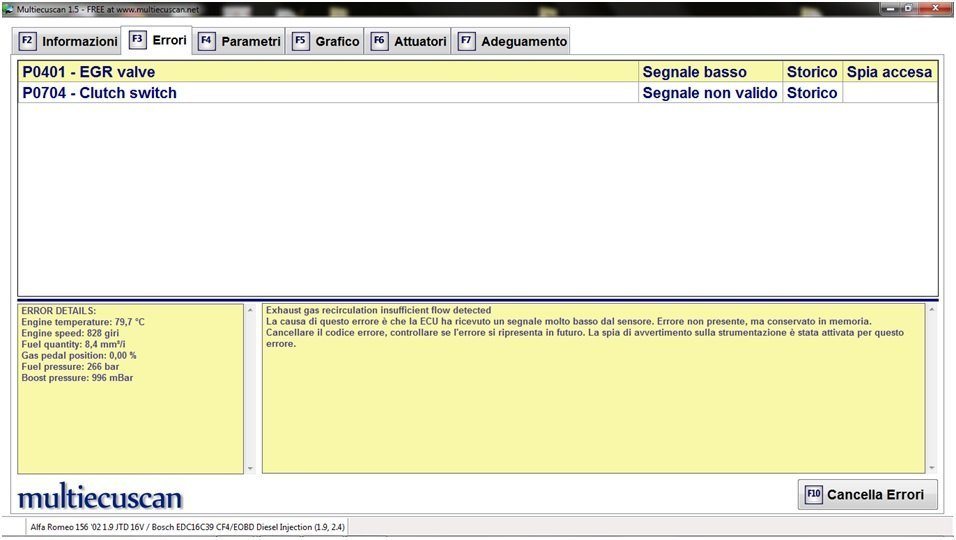956x540 pixels.
Task: Click the Segnale basso cell
Action: pyautogui.click(x=710, y=72)
